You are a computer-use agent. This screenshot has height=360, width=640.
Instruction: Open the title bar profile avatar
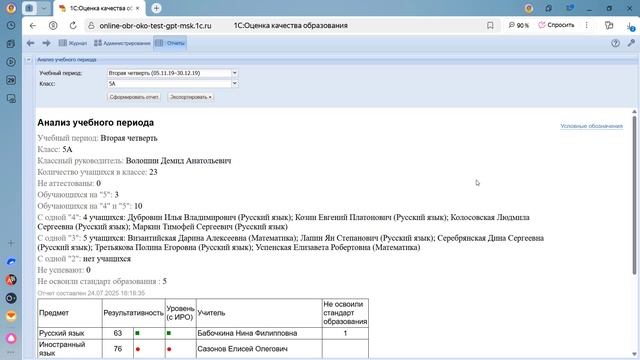tap(529, 8)
